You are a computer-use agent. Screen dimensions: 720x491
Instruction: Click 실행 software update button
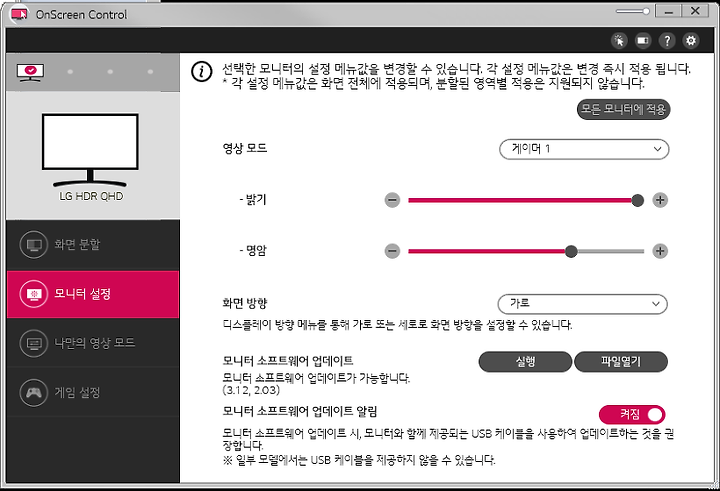click(x=525, y=362)
